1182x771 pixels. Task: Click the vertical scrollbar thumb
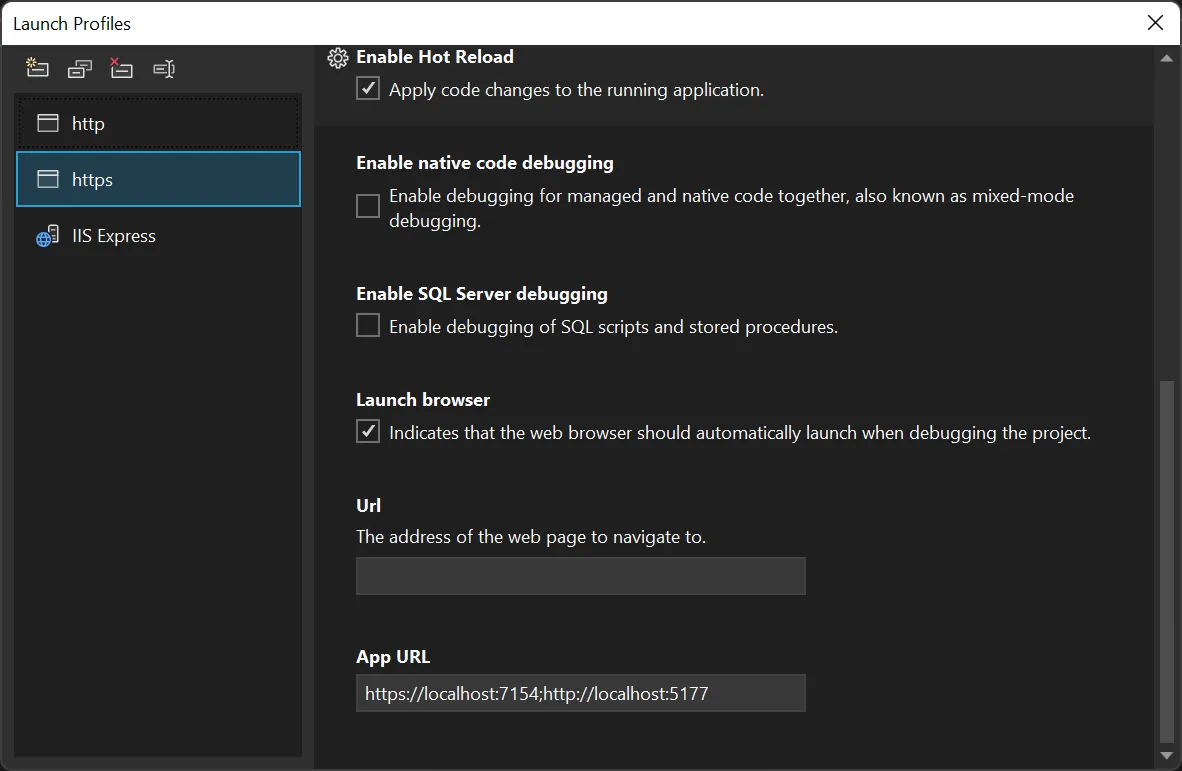point(1166,560)
